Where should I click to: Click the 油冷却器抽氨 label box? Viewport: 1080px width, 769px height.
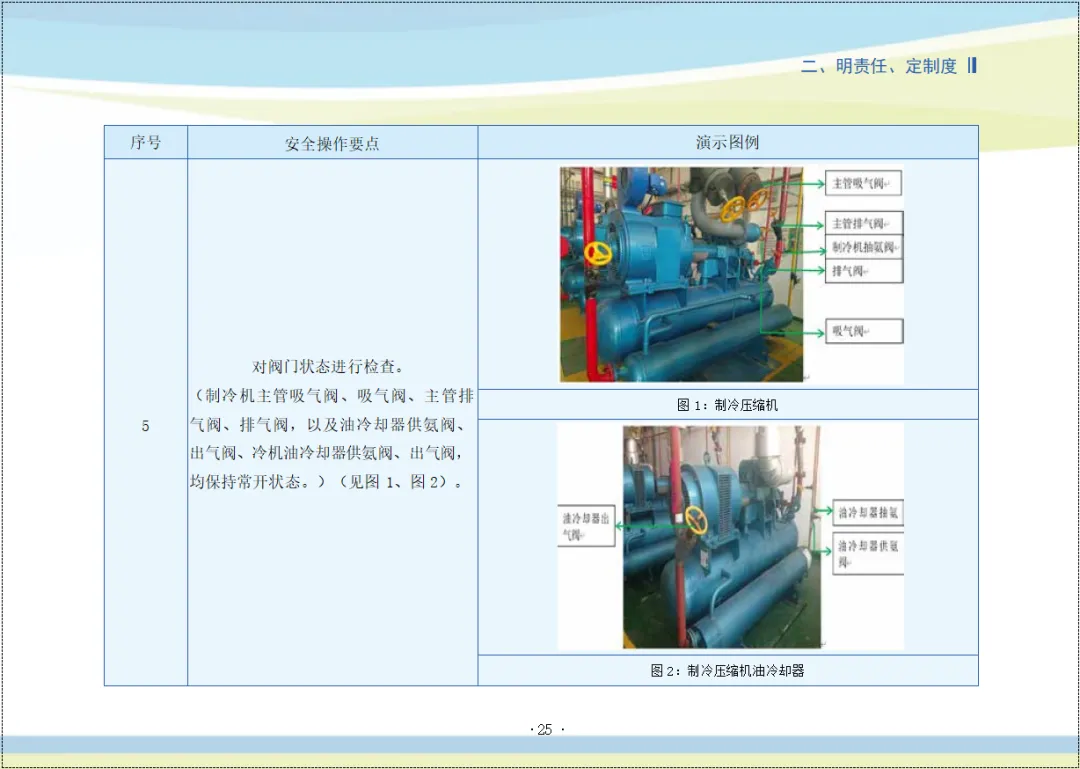click(x=868, y=513)
